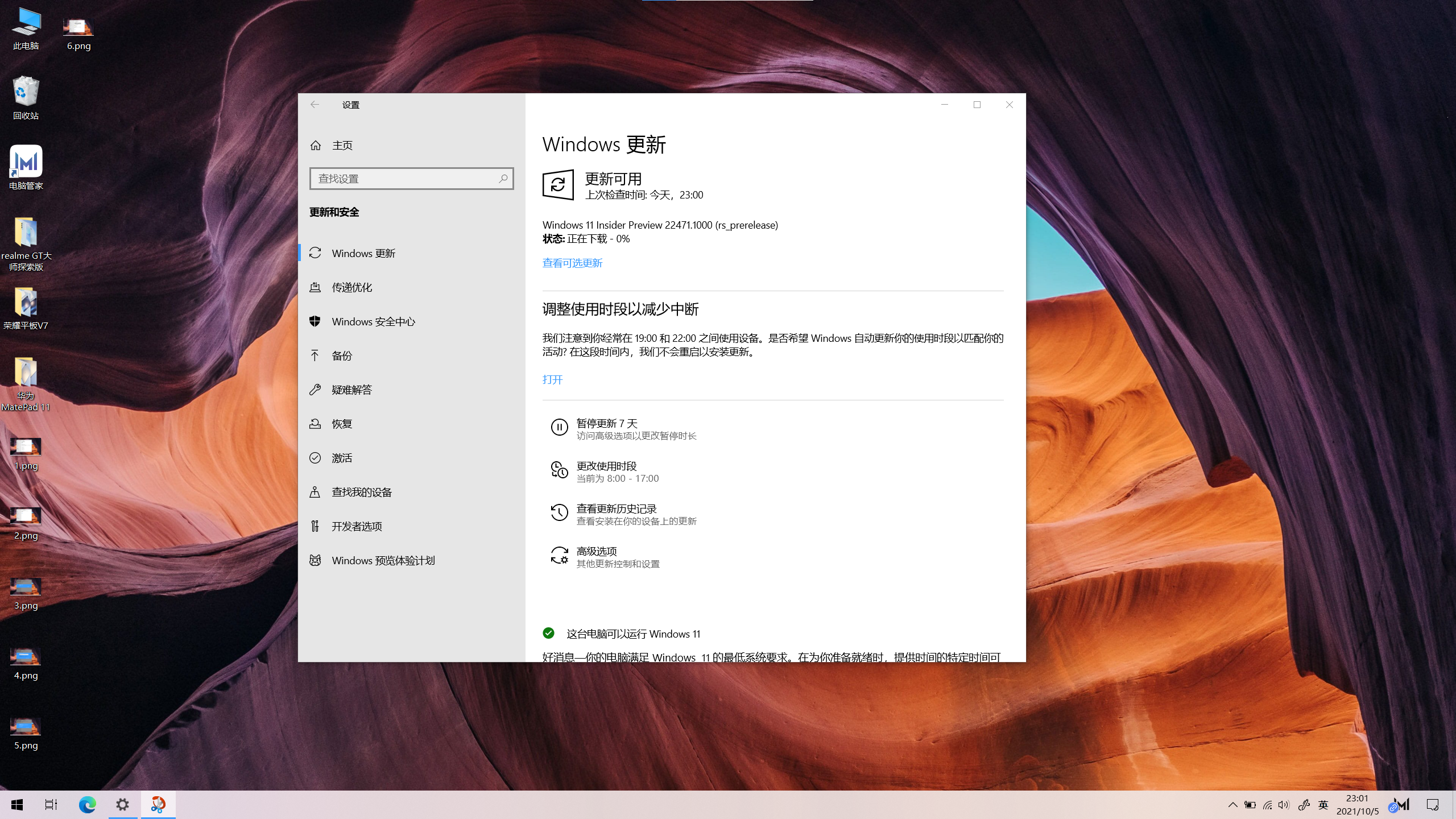
Task: Click the battery icon in system tray
Action: tap(1250, 805)
